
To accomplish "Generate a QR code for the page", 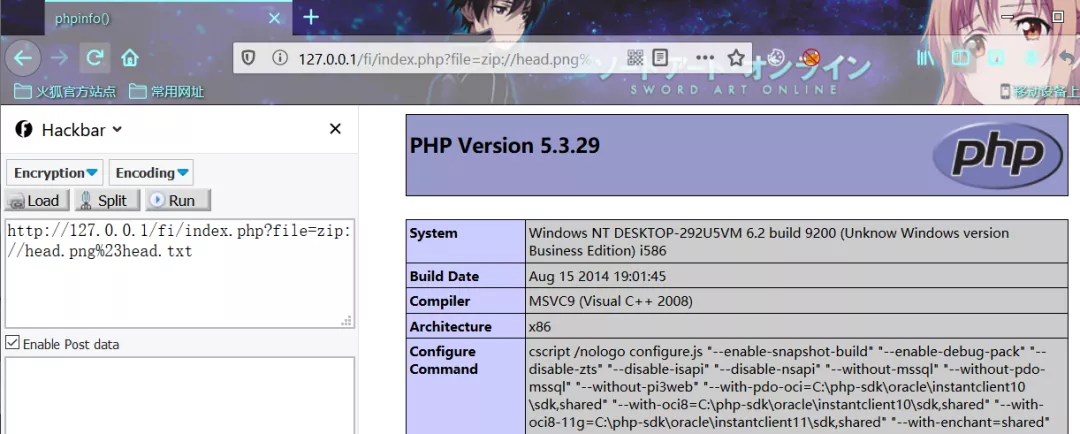I will [635, 57].
